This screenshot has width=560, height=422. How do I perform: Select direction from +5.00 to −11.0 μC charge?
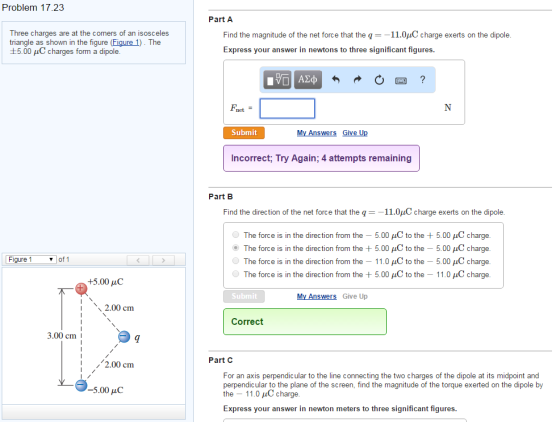235,274
